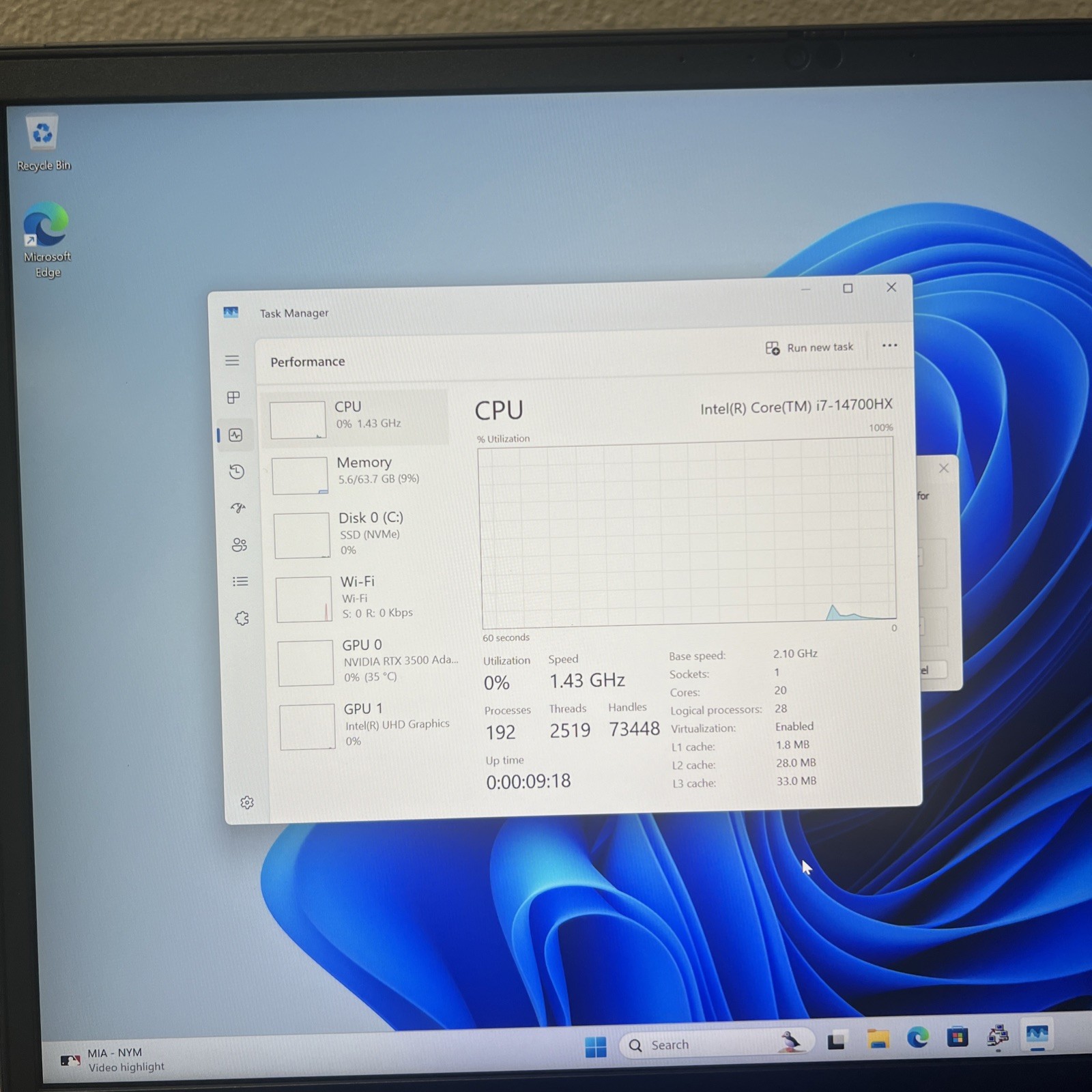
Task: Open the Startup apps page icon
Action: 238,508
